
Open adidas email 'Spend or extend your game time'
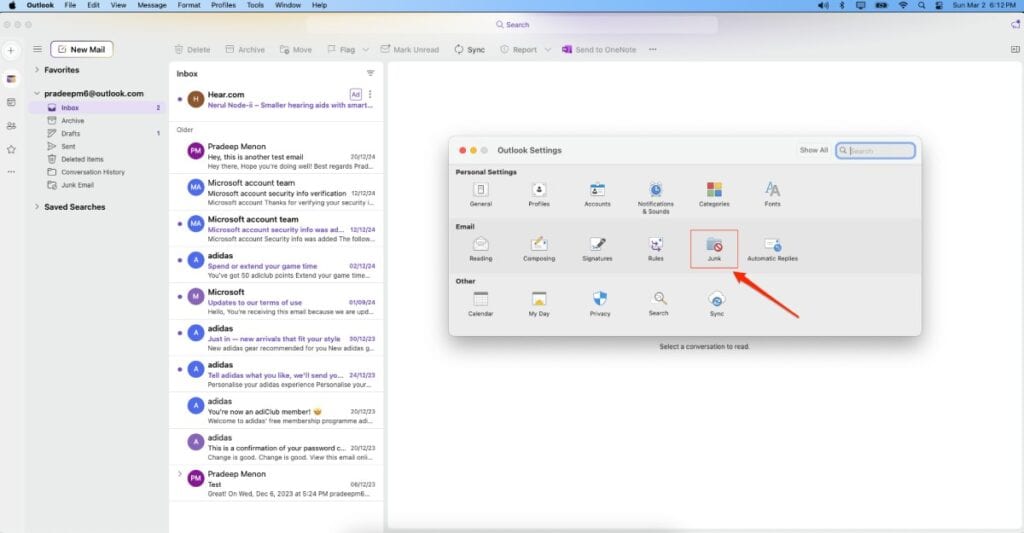pyautogui.click(x=276, y=265)
